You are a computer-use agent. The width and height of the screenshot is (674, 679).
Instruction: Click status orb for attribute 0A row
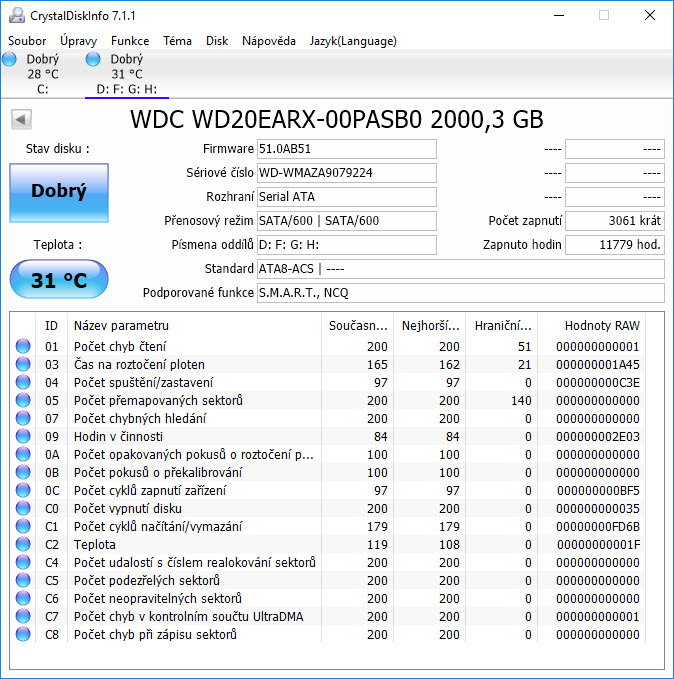pos(23,454)
